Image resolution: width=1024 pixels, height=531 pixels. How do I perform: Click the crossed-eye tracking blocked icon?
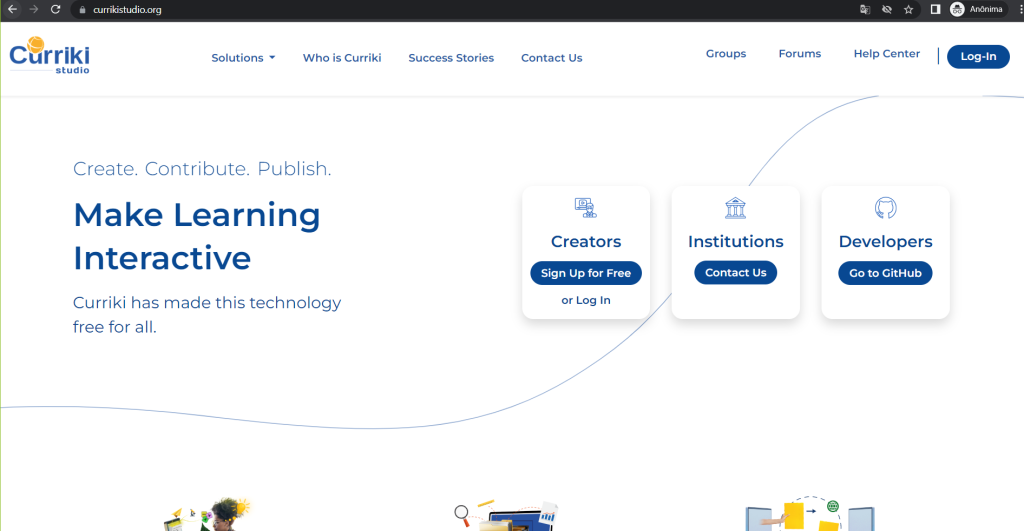click(887, 9)
